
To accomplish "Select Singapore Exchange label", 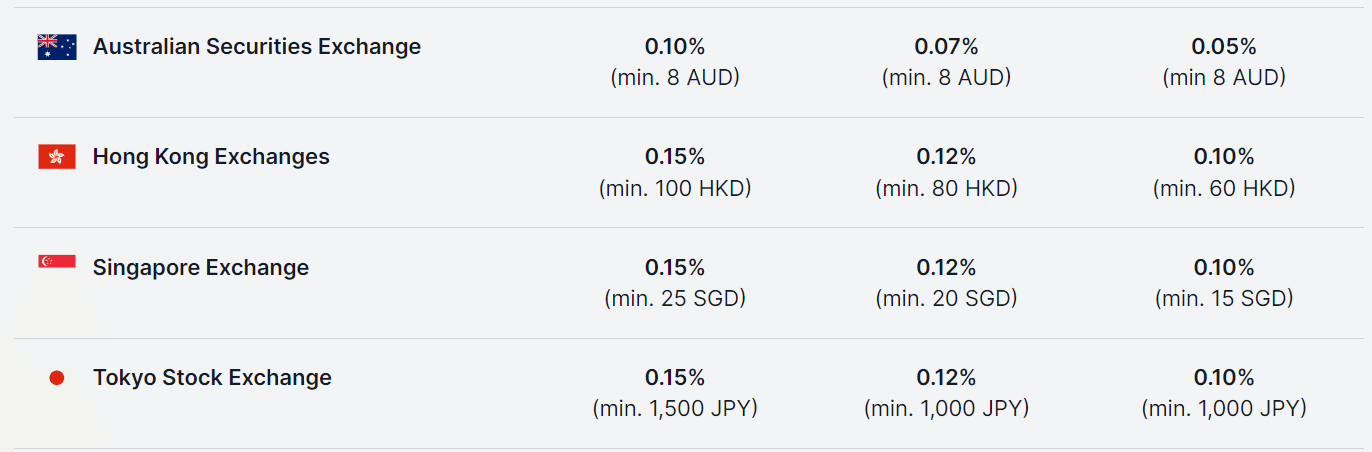I will pyautogui.click(x=201, y=267).
